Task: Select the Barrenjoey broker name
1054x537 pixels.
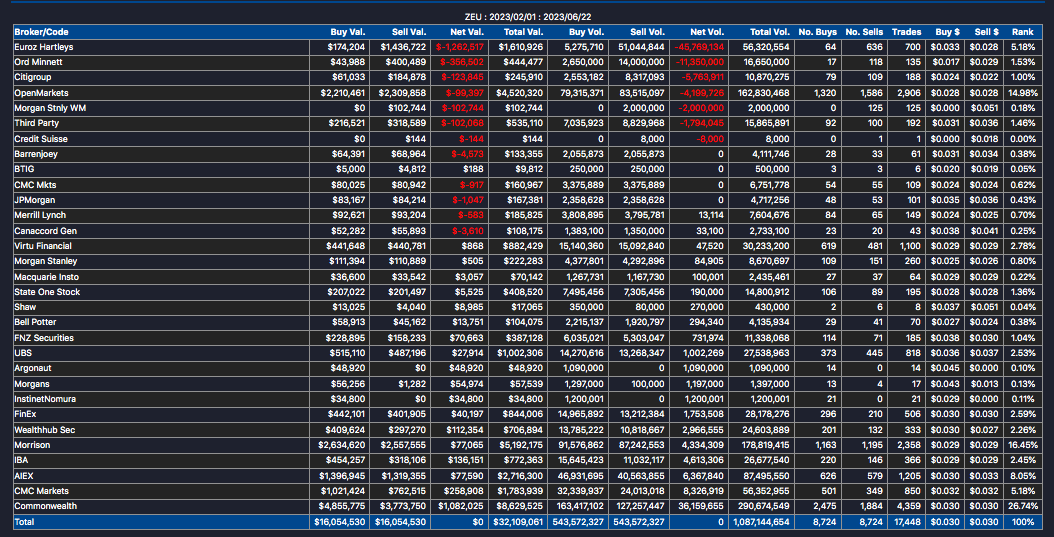Action: click(x=36, y=154)
